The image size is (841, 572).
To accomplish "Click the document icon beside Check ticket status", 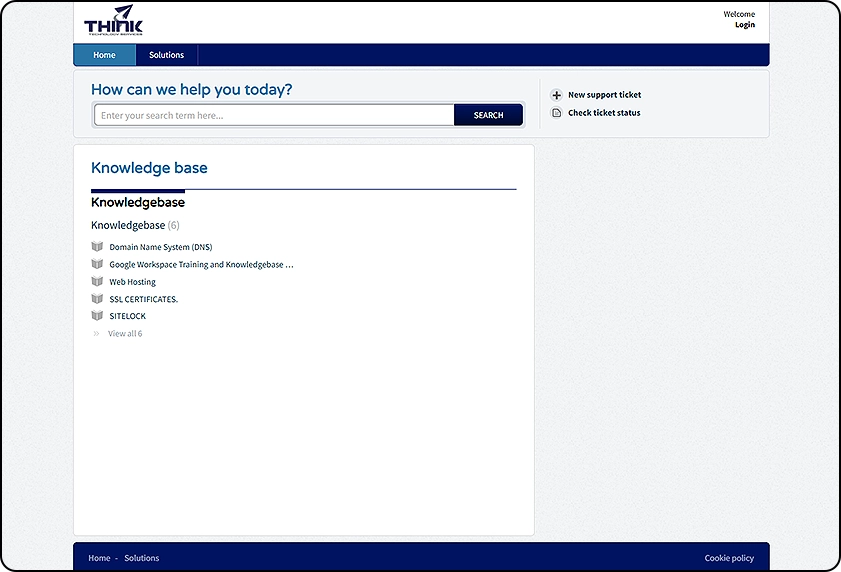I will click(x=557, y=113).
